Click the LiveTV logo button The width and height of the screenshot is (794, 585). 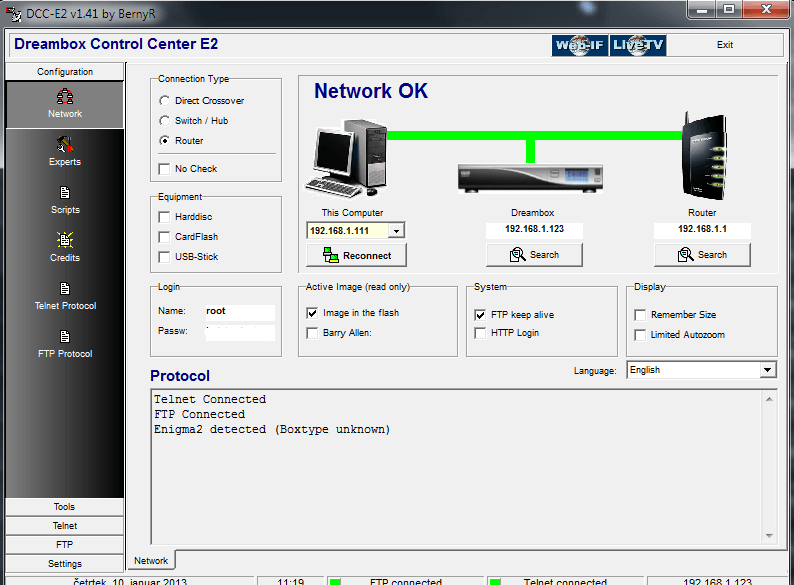click(638, 45)
